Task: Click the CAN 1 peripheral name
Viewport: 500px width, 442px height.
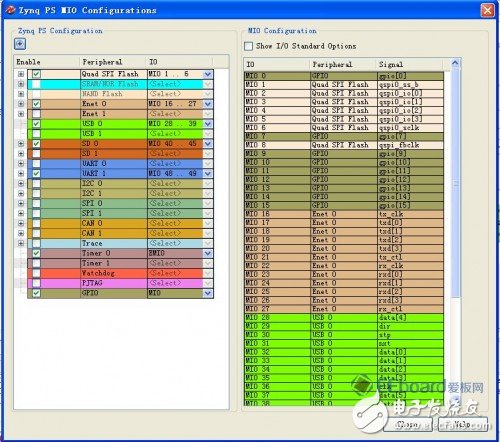Action: pyautogui.click(x=92, y=233)
